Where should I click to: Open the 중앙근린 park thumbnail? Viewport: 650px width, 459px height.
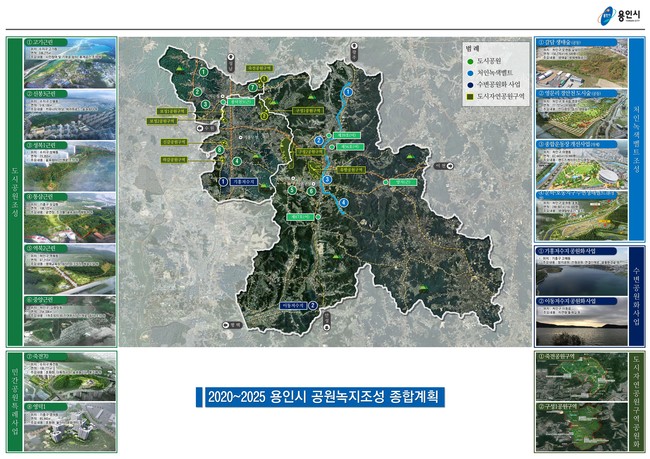[70, 321]
